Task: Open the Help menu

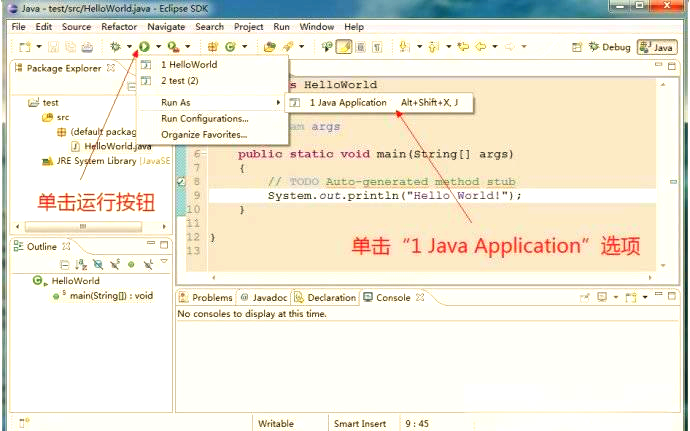Action: pos(354,27)
